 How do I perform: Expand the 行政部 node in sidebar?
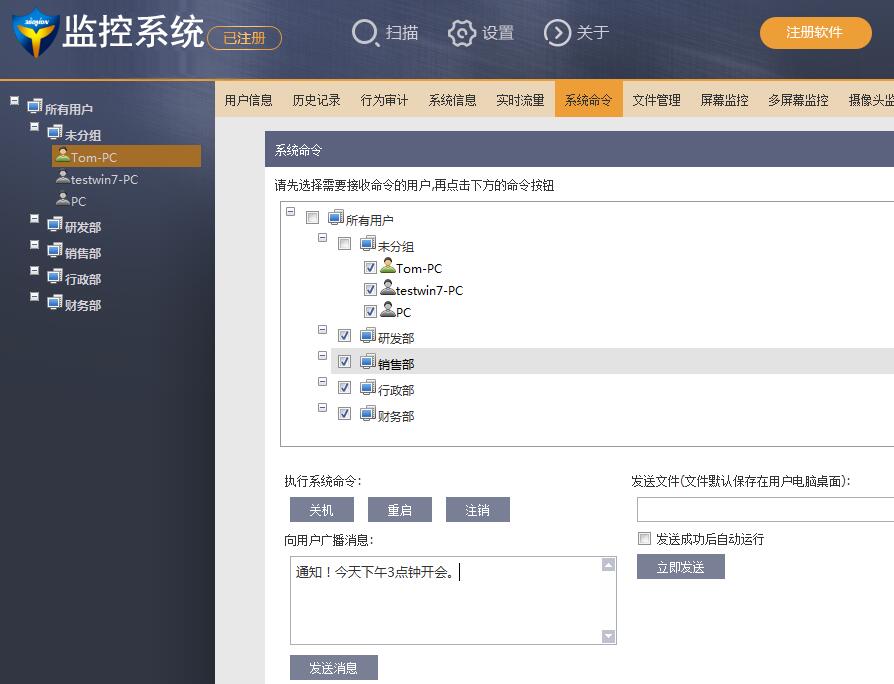click(35, 271)
